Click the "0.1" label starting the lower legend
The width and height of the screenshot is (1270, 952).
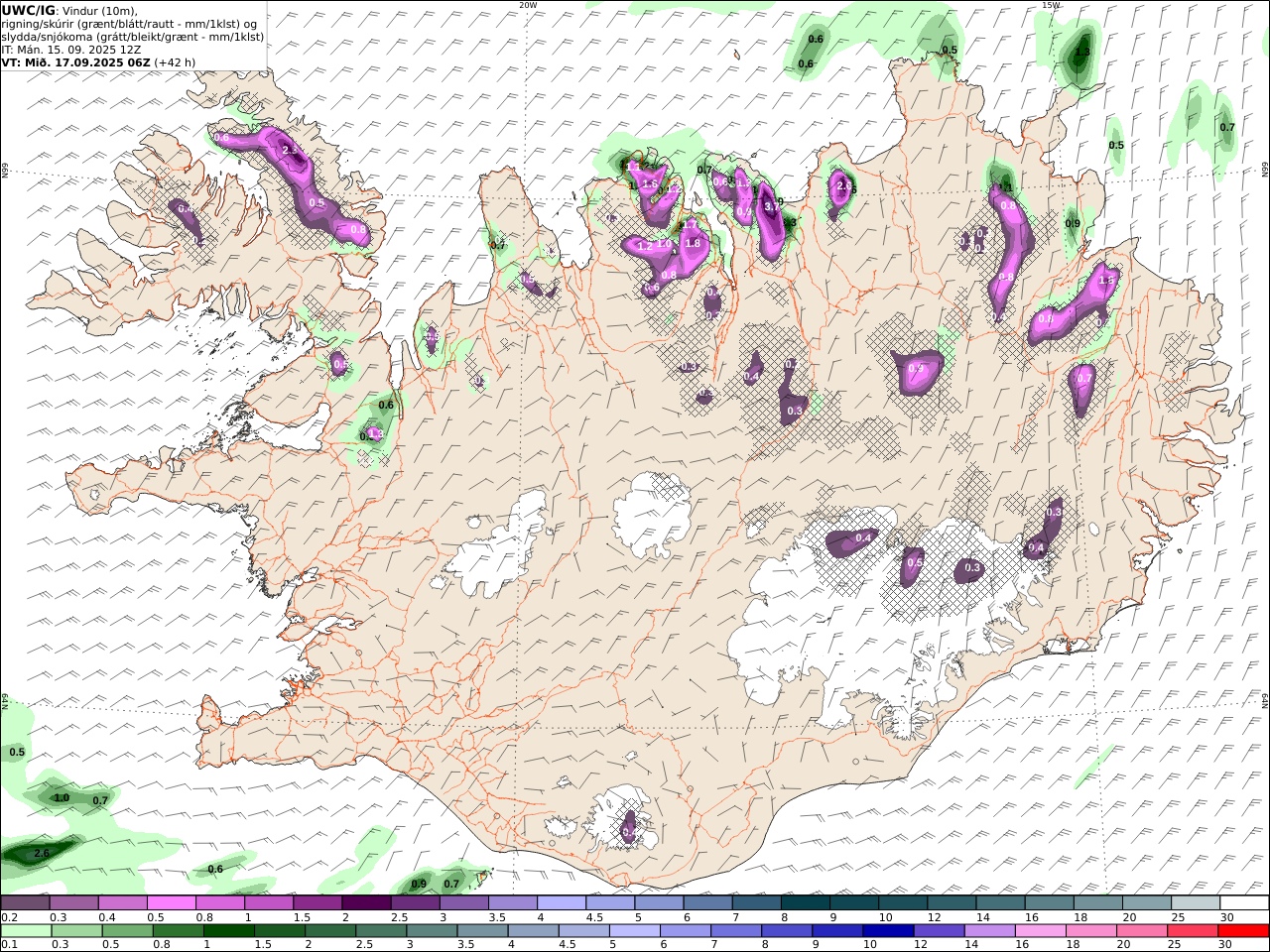click(x=10, y=945)
